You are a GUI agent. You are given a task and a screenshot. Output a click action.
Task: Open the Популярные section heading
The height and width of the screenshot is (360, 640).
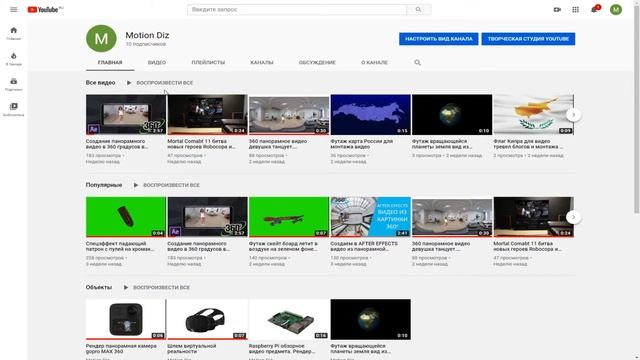click(104, 185)
